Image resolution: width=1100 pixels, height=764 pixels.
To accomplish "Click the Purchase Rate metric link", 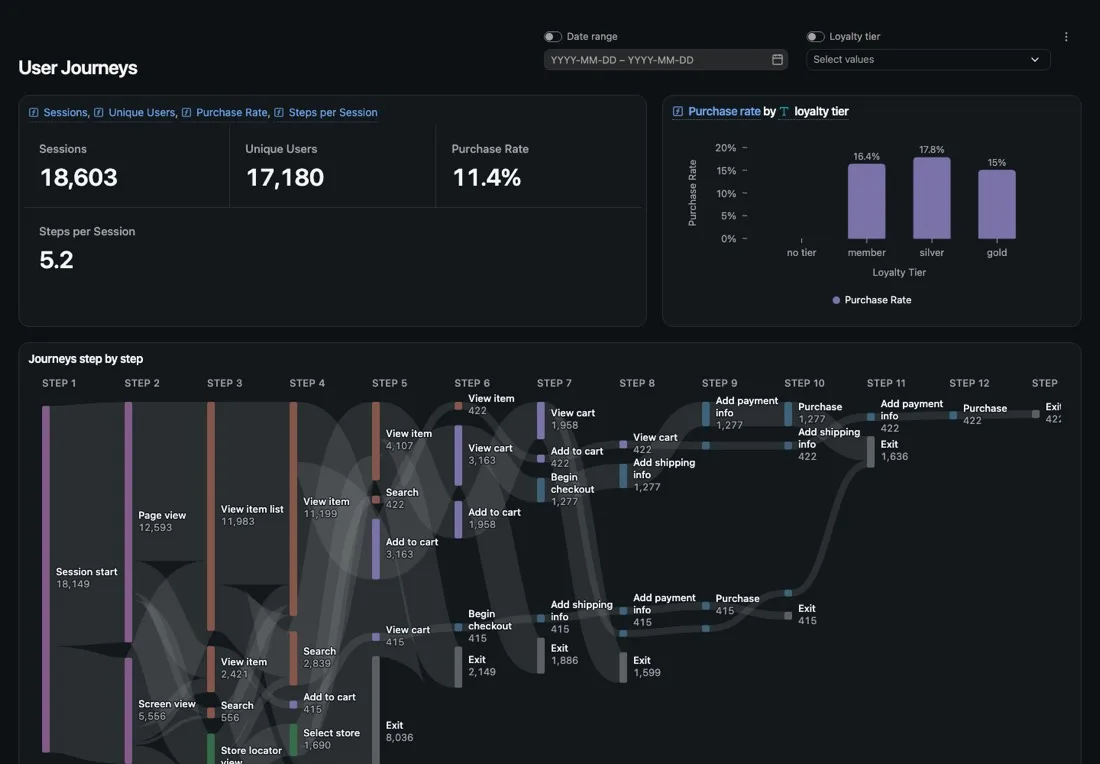I will (232, 112).
